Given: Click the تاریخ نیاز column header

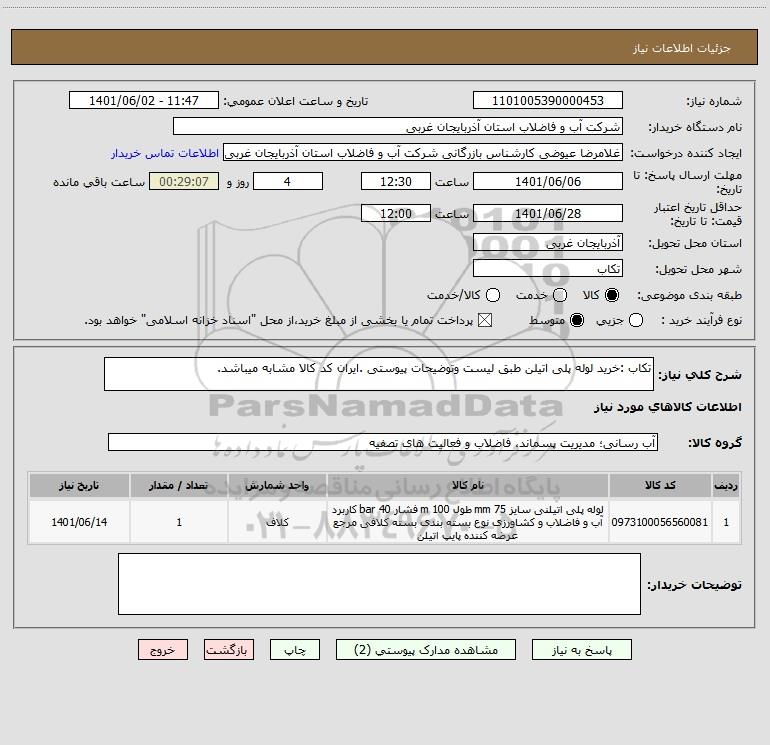Looking at the screenshot, I should pyautogui.click(x=79, y=485).
